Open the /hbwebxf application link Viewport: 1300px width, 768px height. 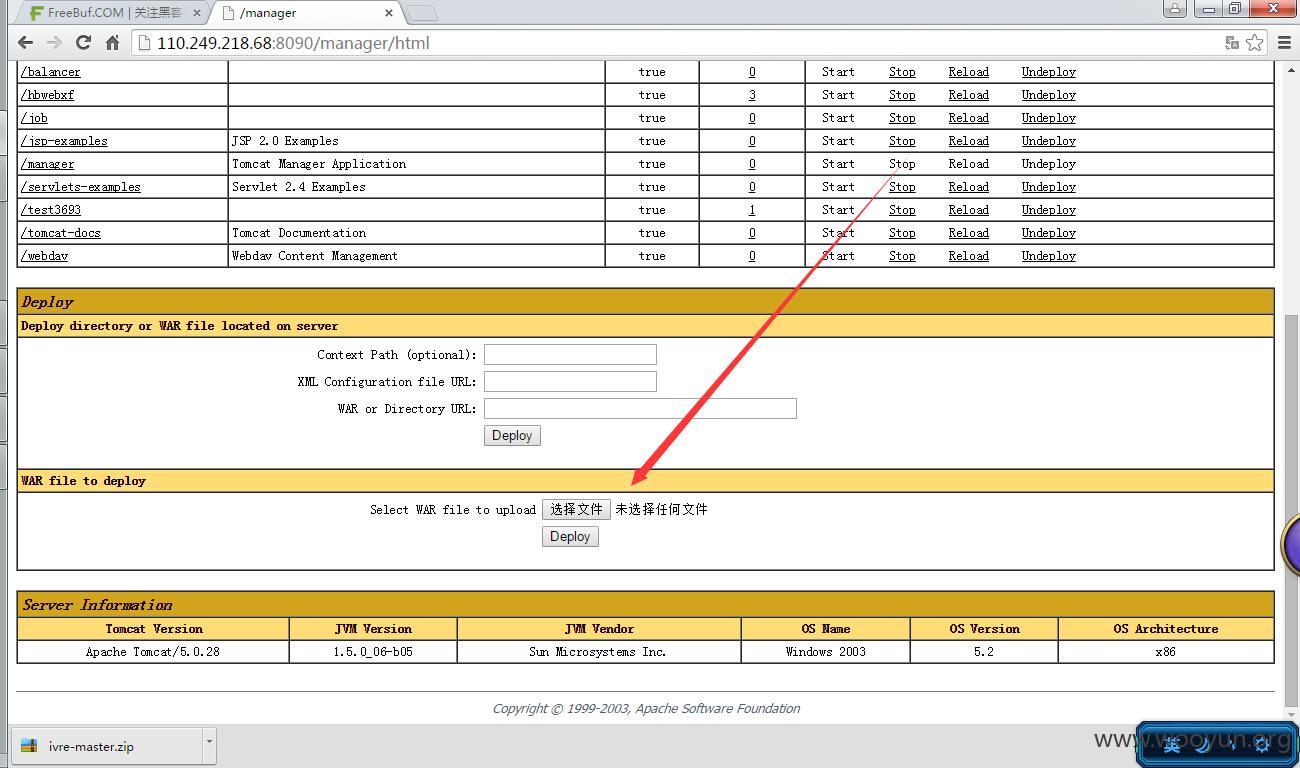(48, 95)
